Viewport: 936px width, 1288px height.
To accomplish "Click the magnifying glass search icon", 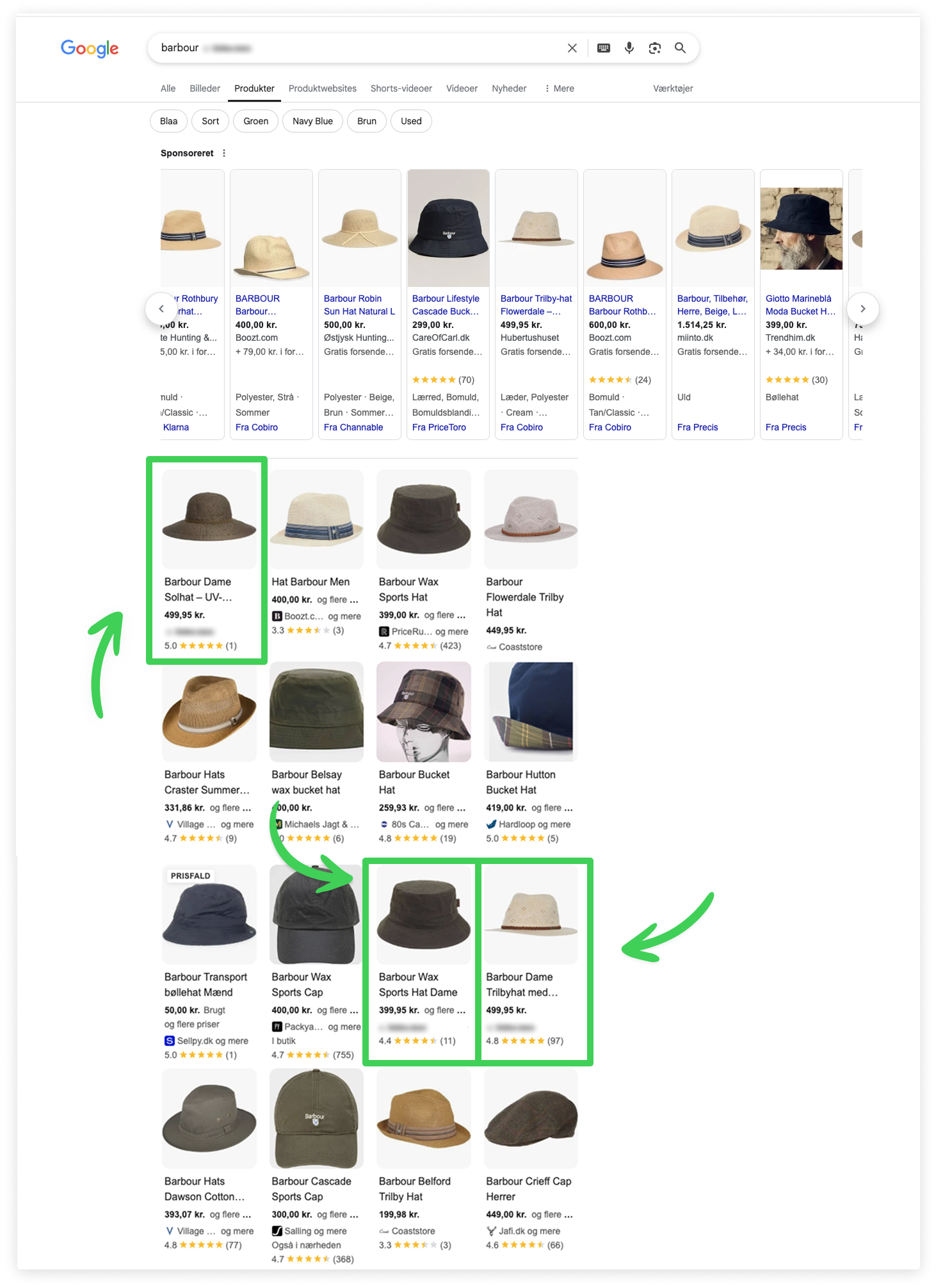I will [x=680, y=48].
